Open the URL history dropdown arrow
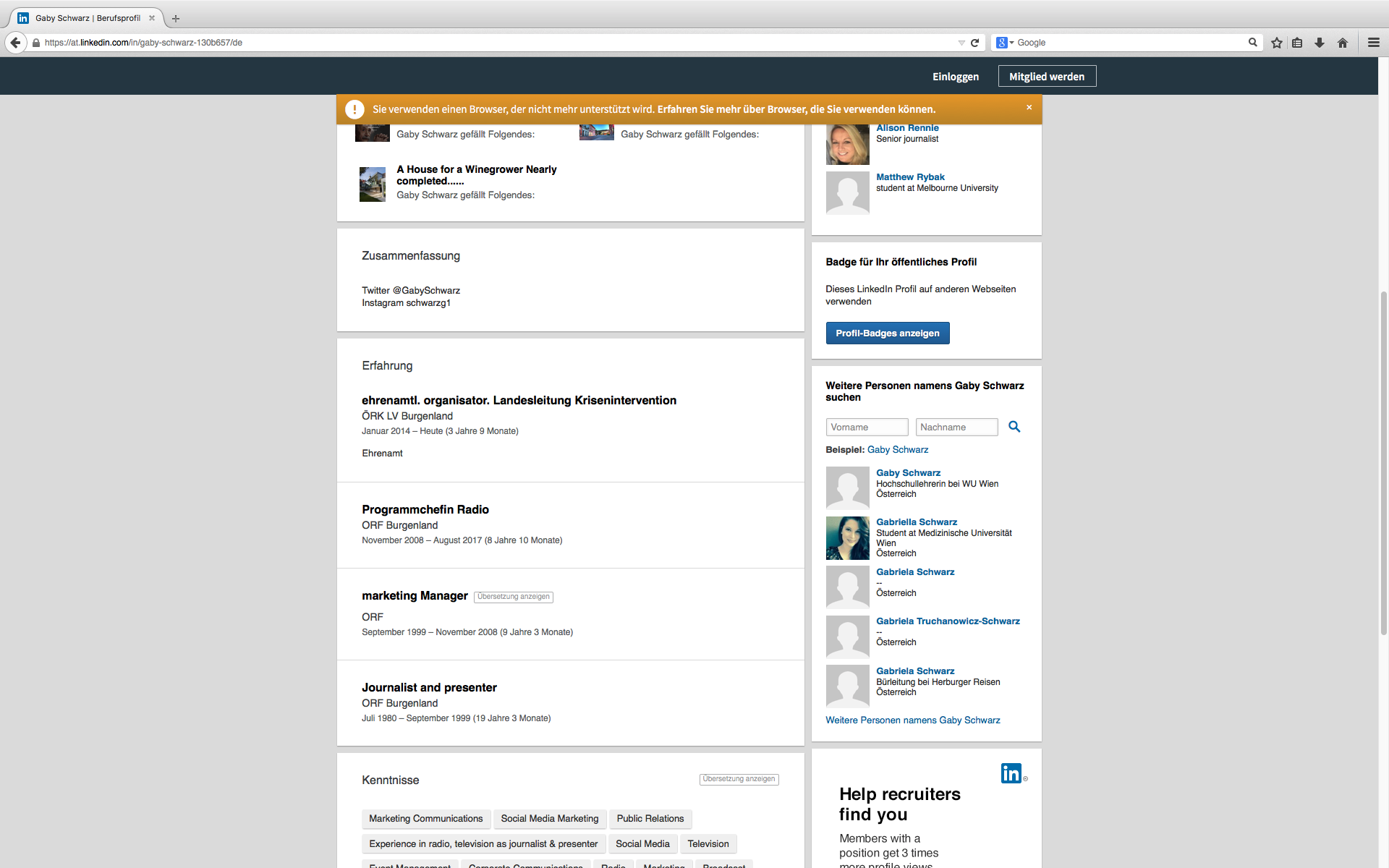1389x868 pixels. [961, 43]
